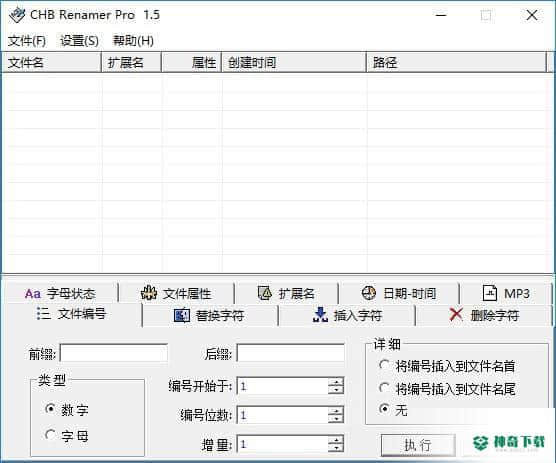Click the 编号开始于 number field
The height and width of the screenshot is (463, 556).
coord(283,386)
